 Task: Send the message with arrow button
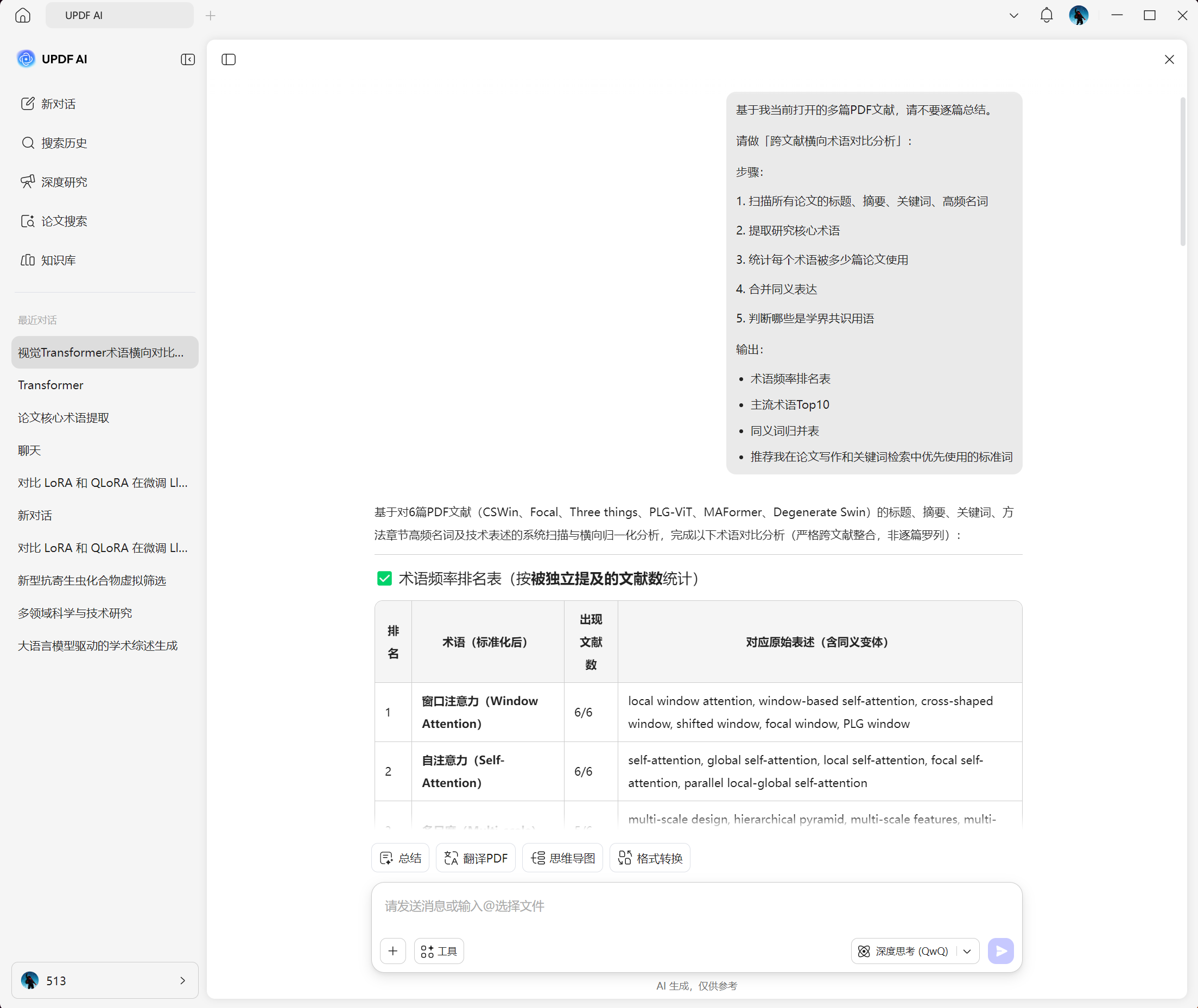pos(1000,951)
